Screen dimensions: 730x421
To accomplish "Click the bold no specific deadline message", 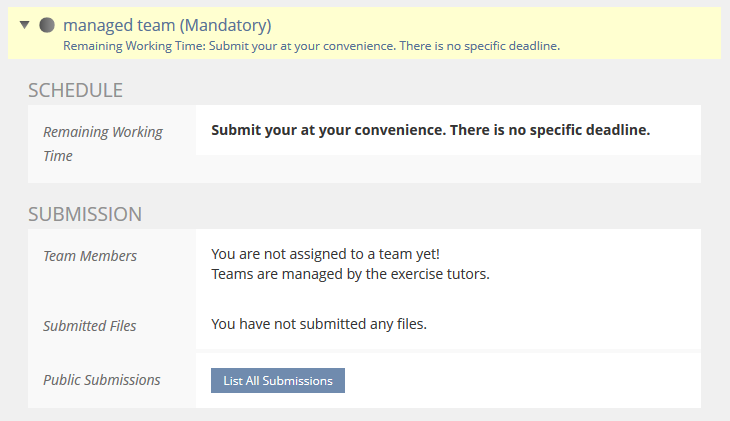I will (430, 130).
